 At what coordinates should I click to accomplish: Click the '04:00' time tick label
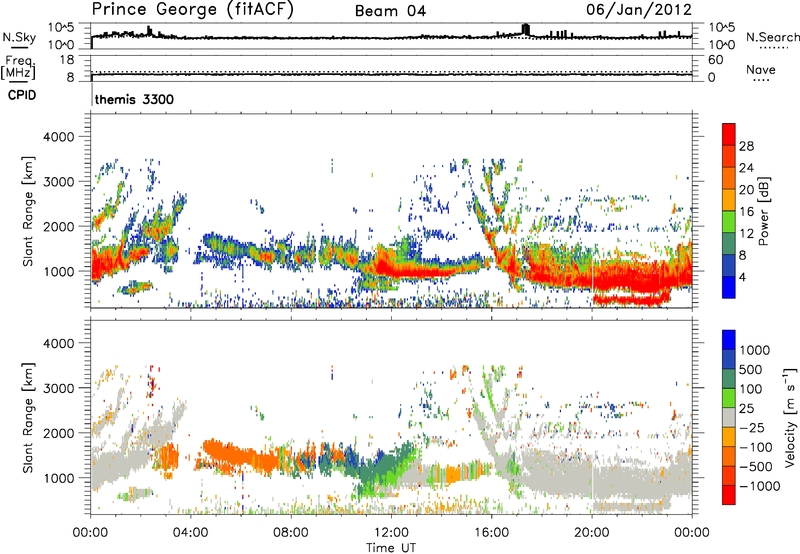point(191,533)
